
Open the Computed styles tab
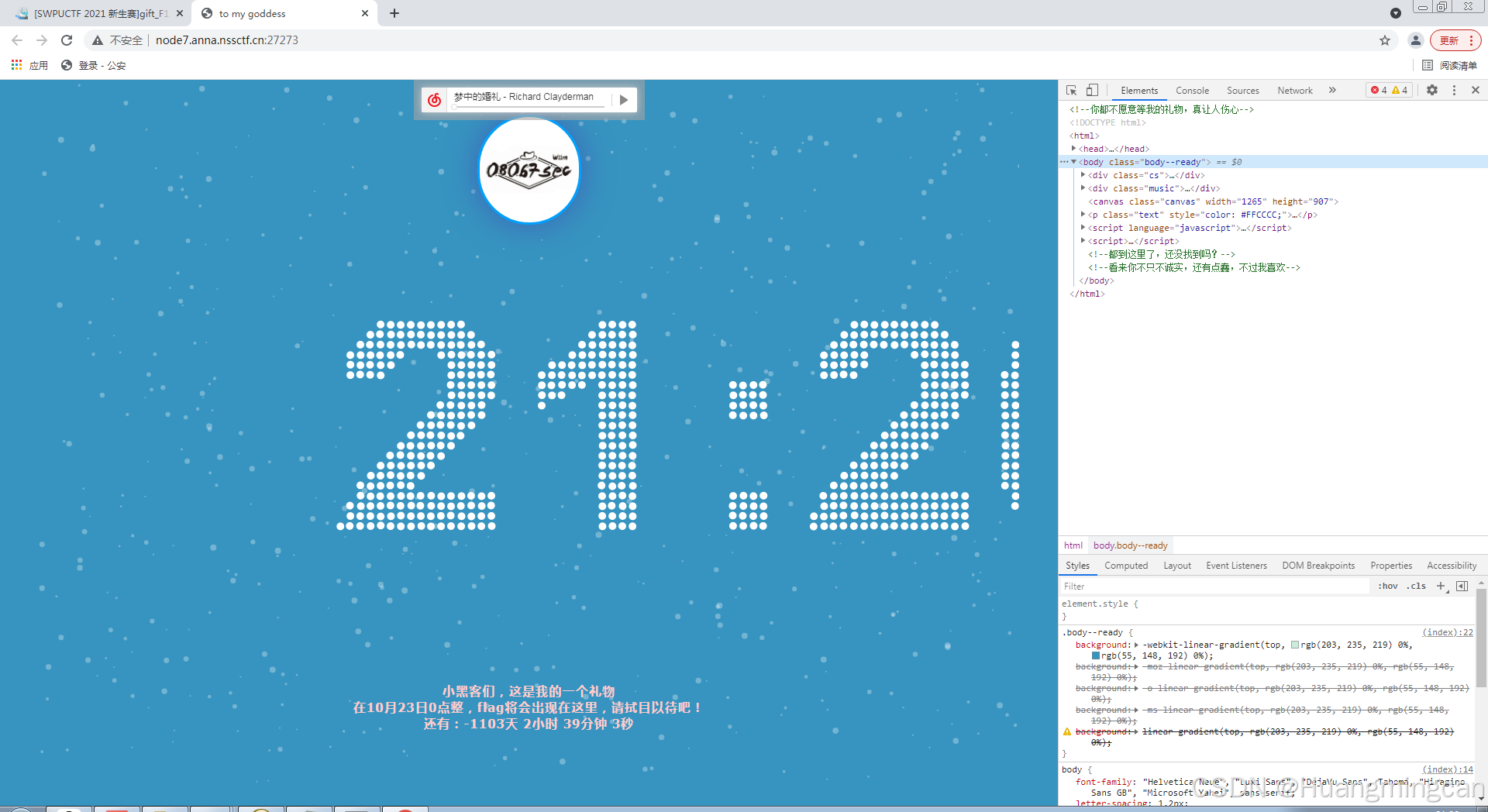pyautogui.click(x=1126, y=565)
